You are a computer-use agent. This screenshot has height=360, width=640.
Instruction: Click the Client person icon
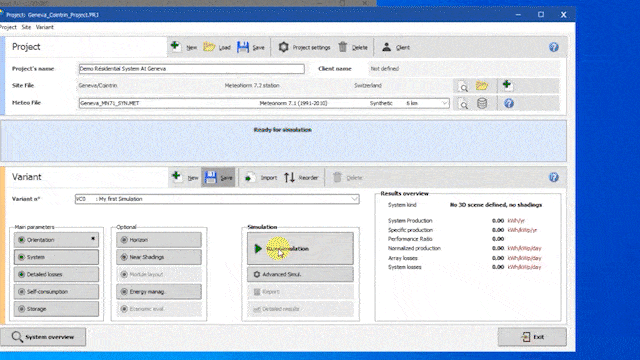386,47
